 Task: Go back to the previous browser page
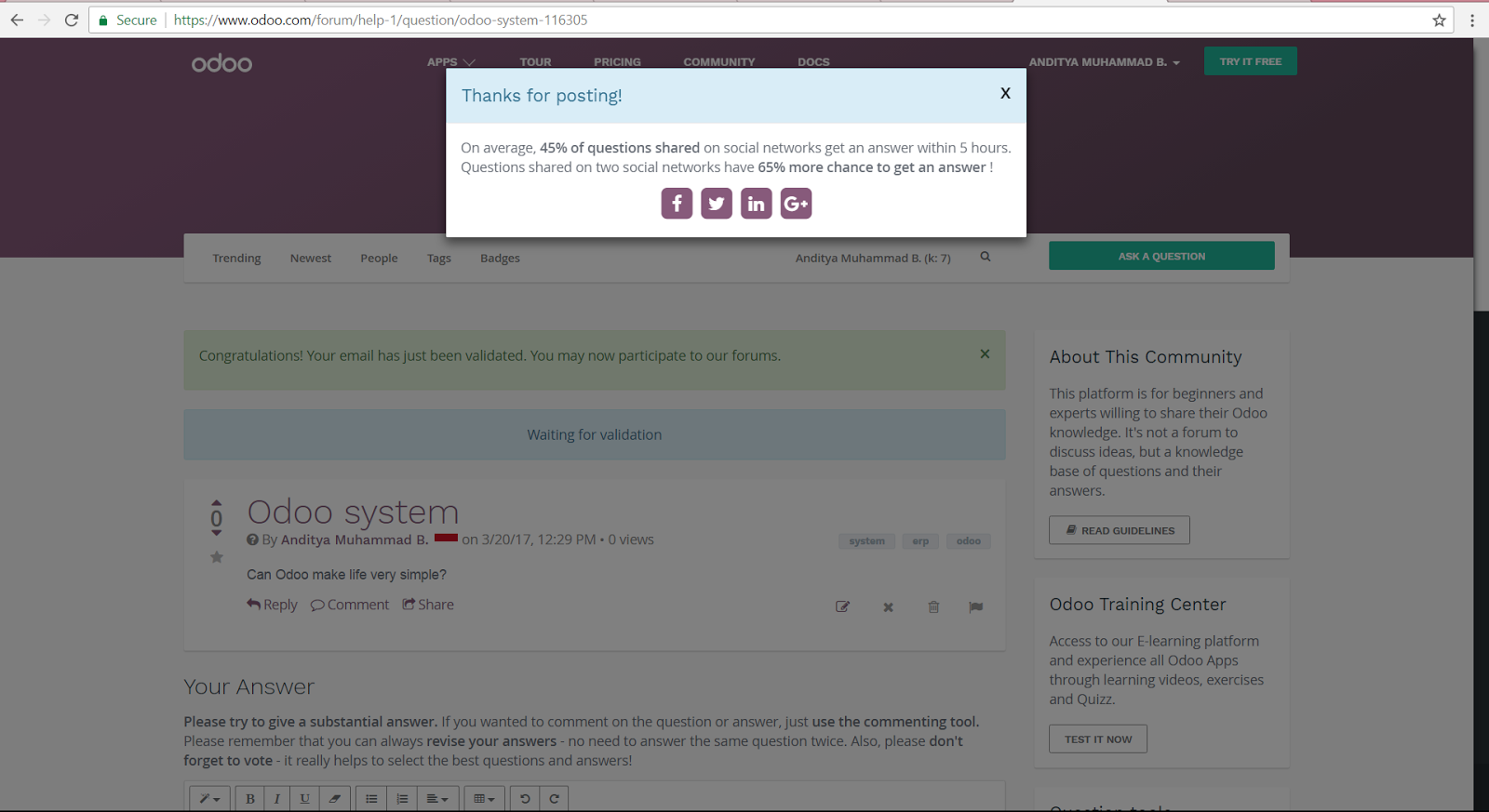[17, 20]
